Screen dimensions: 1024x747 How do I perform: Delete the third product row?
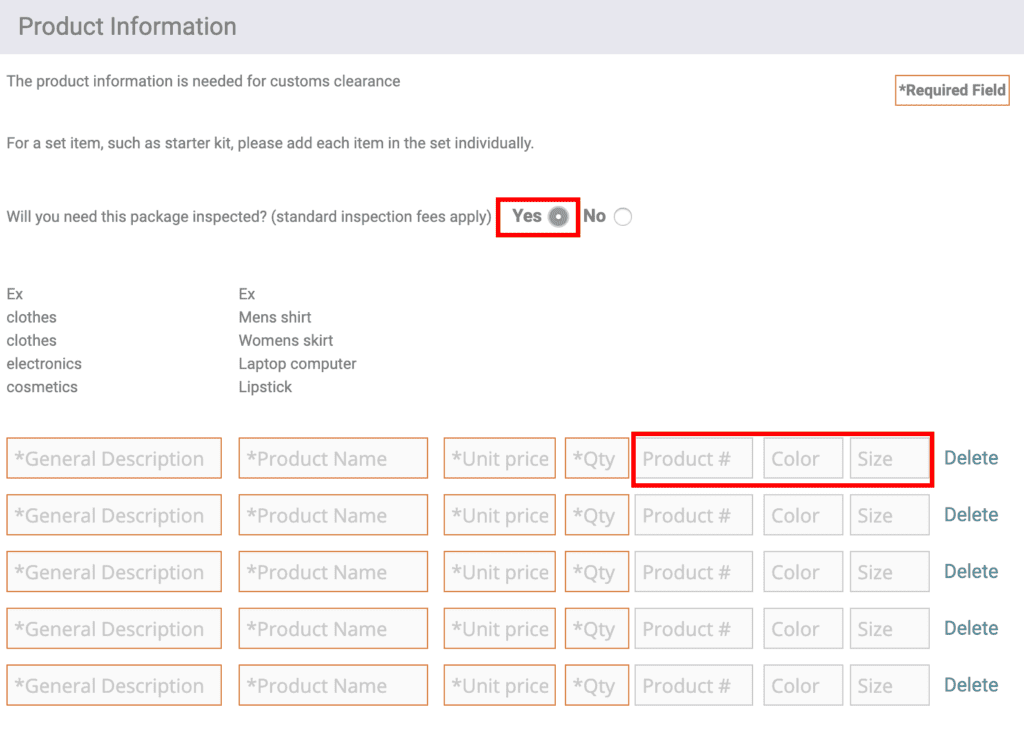[x=971, y=571]
